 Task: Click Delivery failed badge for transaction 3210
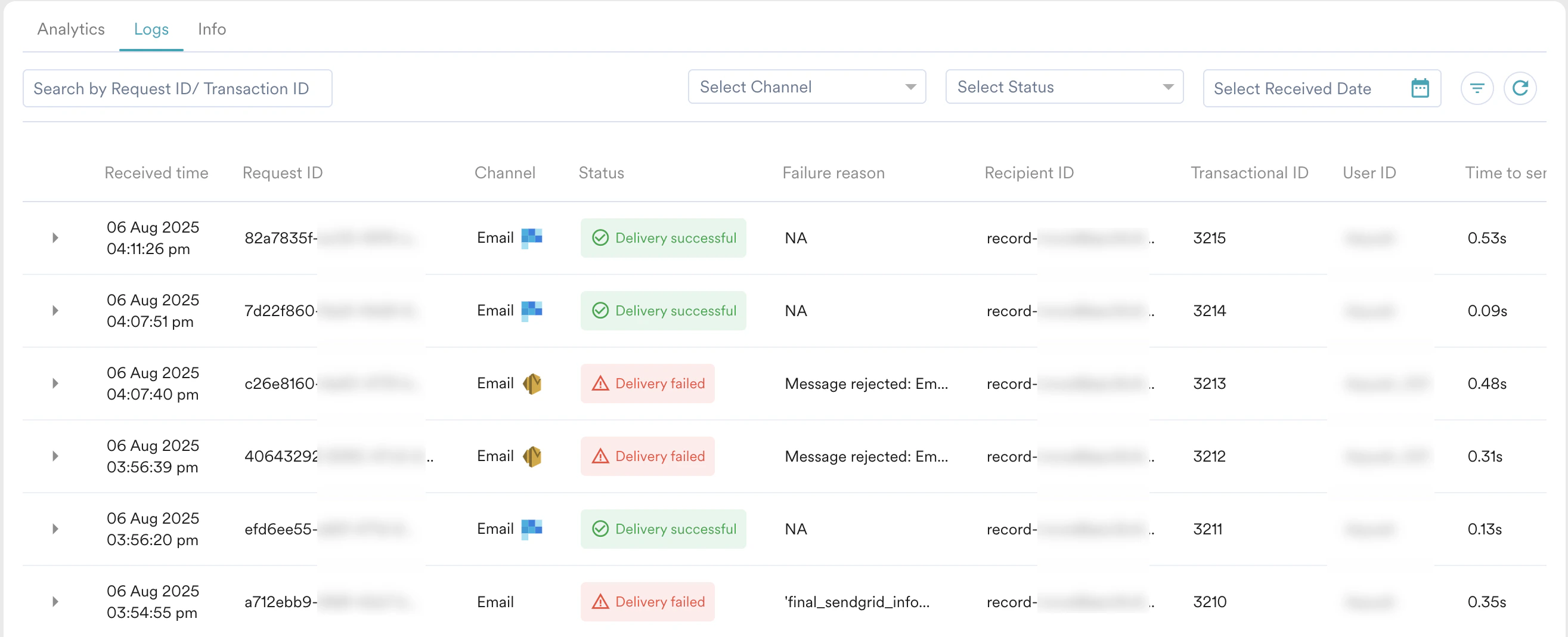click(x=647, y=602)
